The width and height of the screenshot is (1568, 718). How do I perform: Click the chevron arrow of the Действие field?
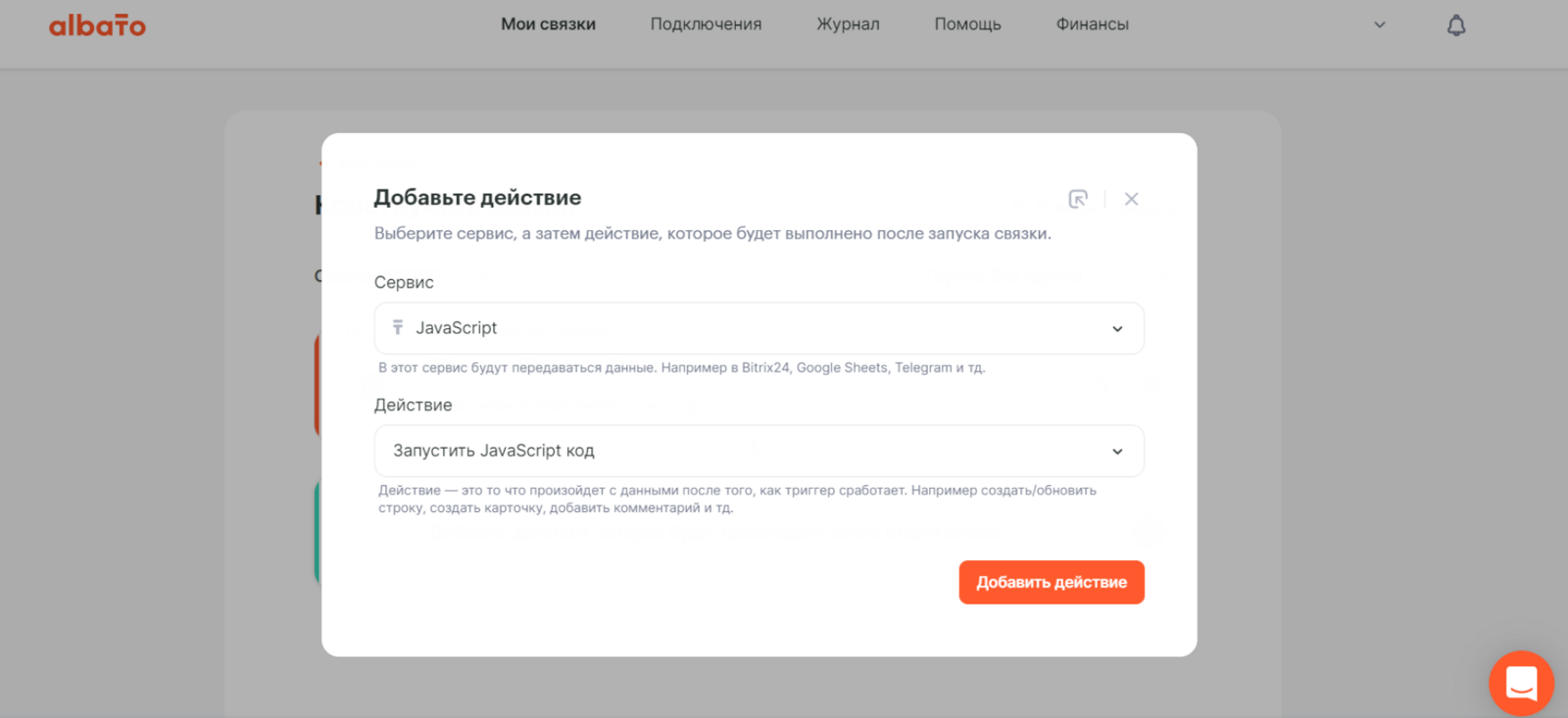pos(1117,452)
